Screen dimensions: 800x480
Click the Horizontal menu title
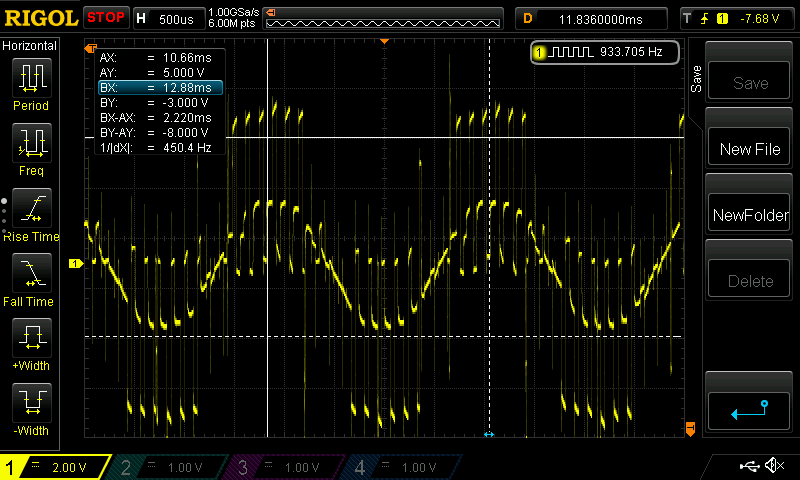[30, 46]
